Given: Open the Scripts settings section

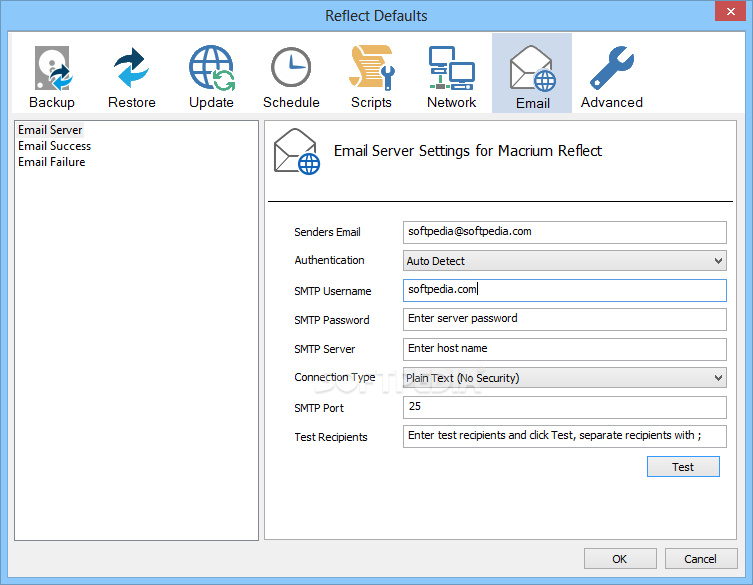Looking at the screenshot, I should pos(371,74).
